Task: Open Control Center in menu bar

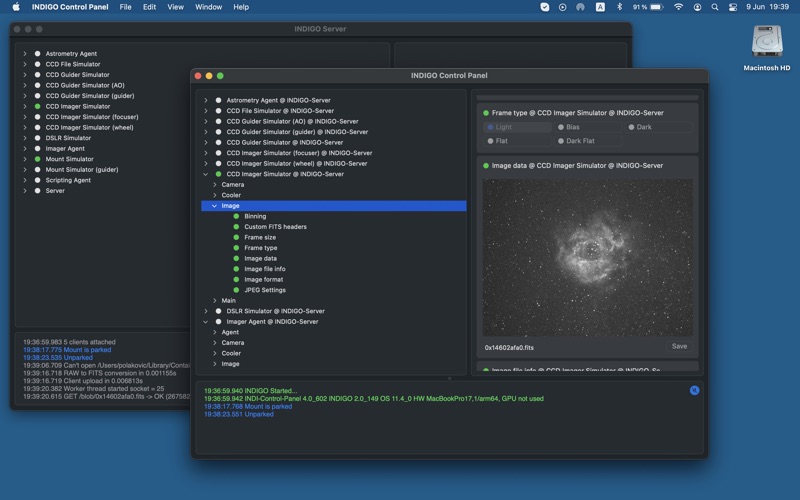Action: pos(733,7)
